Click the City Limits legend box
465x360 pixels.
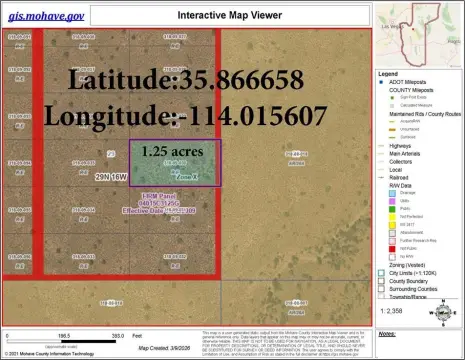[381, 273]
